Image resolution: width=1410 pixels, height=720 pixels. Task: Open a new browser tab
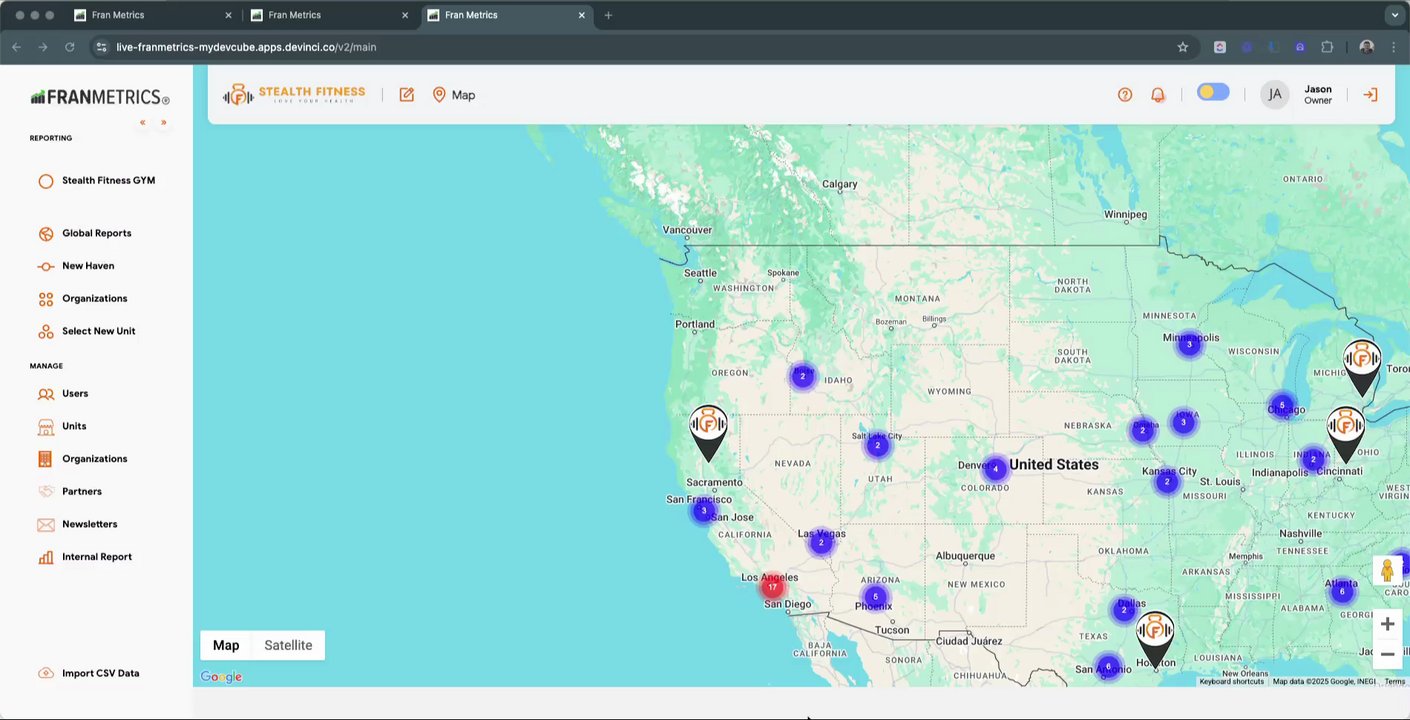pos(608,15)
